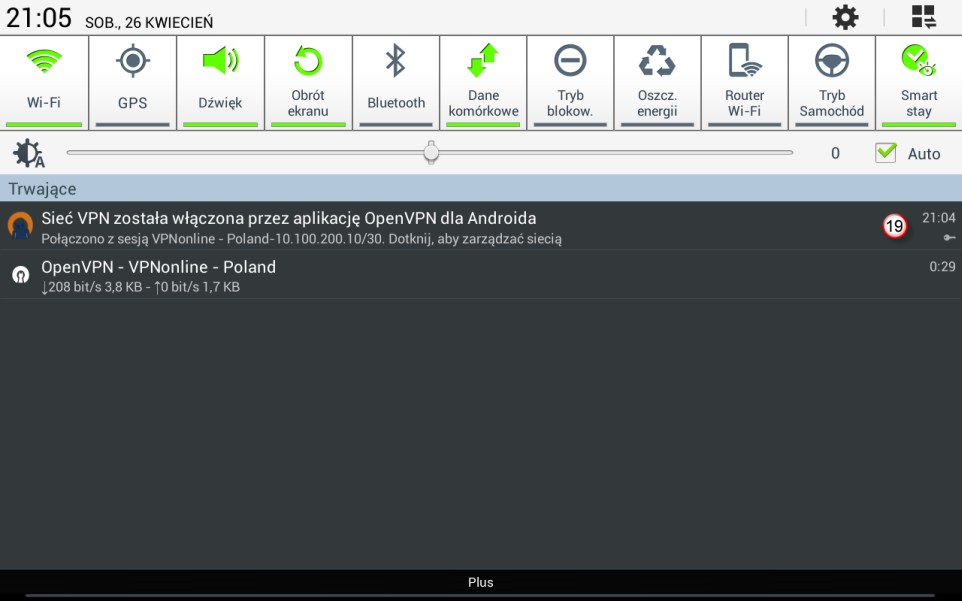Viewport: 962px width, 601px height.
Task: Tap the auto brightness sun icon
Action: click(x=29, y=153)
